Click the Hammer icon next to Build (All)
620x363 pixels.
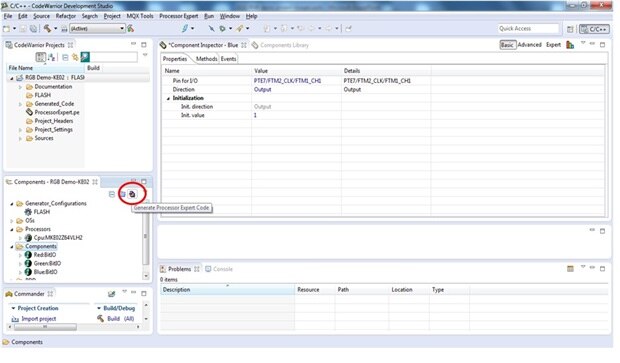100,318
